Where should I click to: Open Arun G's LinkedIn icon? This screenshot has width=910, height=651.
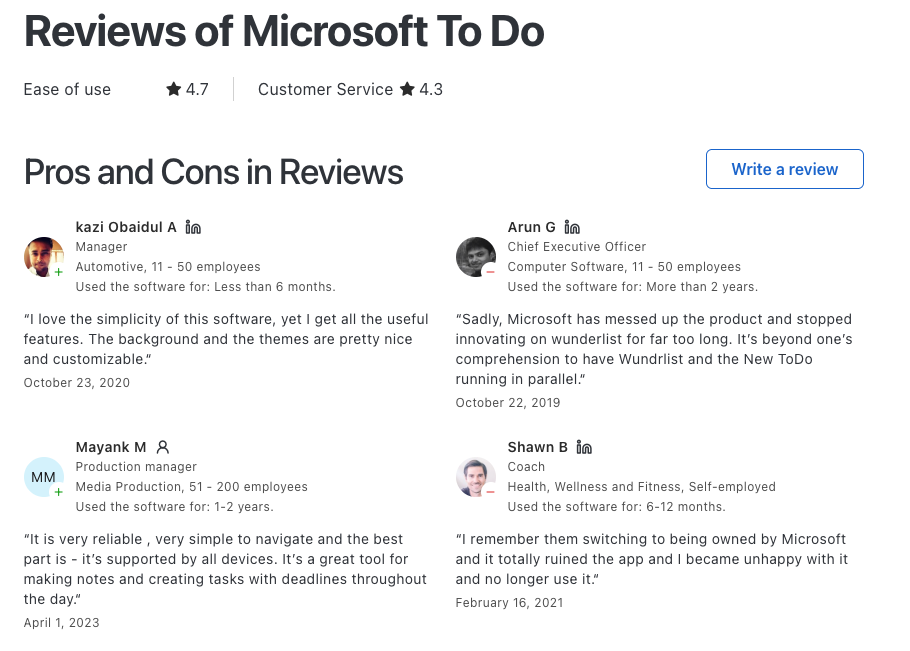pos(572,227)
